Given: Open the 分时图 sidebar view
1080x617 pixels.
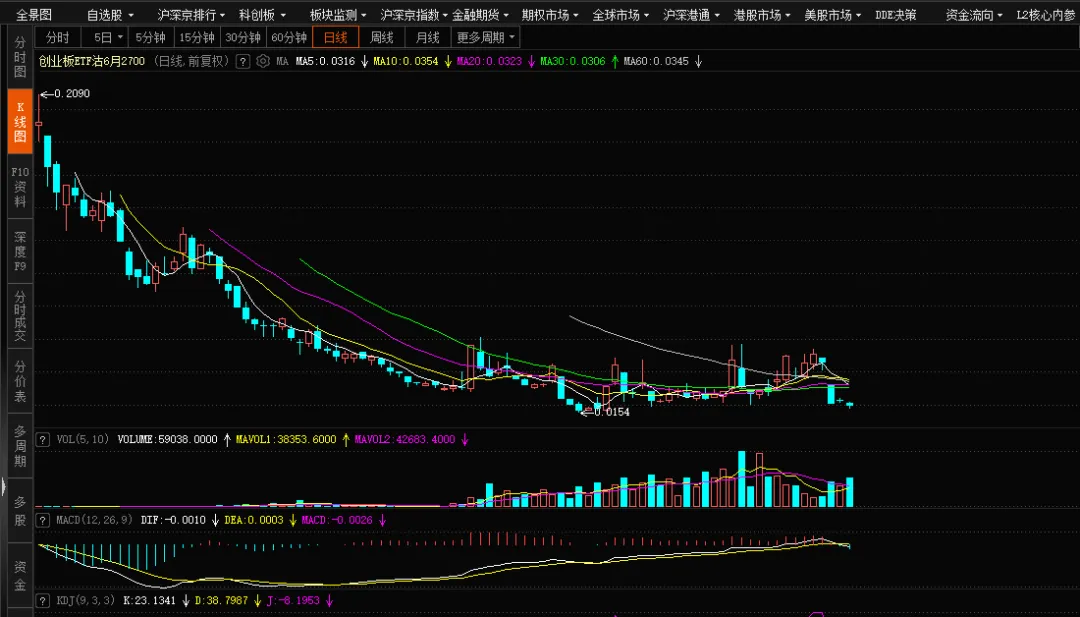Looking at the screenshot, I should pos(20,57).
